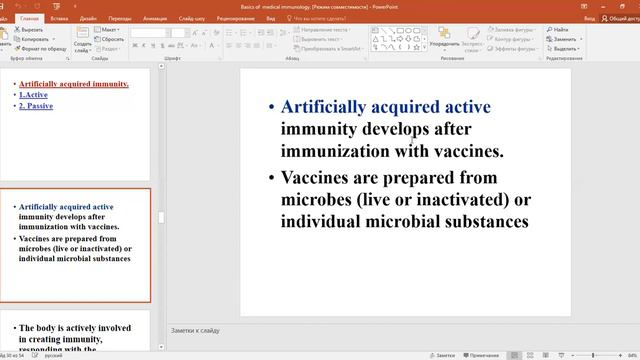Increase font size with the large A button
640x360 pixels.
tap(195, 33)
